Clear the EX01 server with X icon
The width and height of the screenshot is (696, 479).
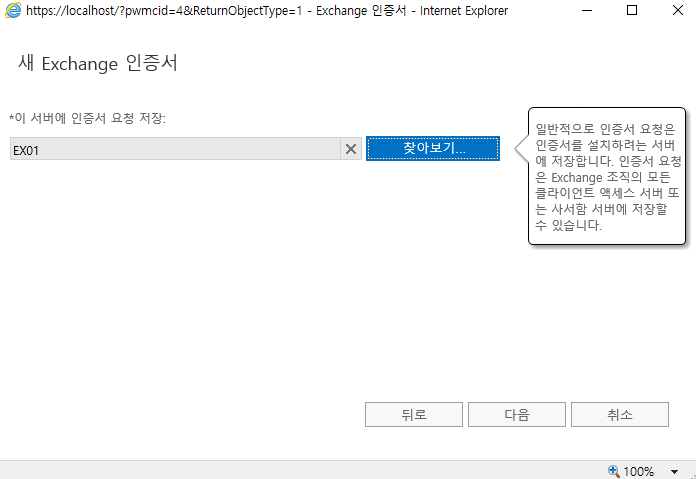pyautogui.click(x=351, y=149)
